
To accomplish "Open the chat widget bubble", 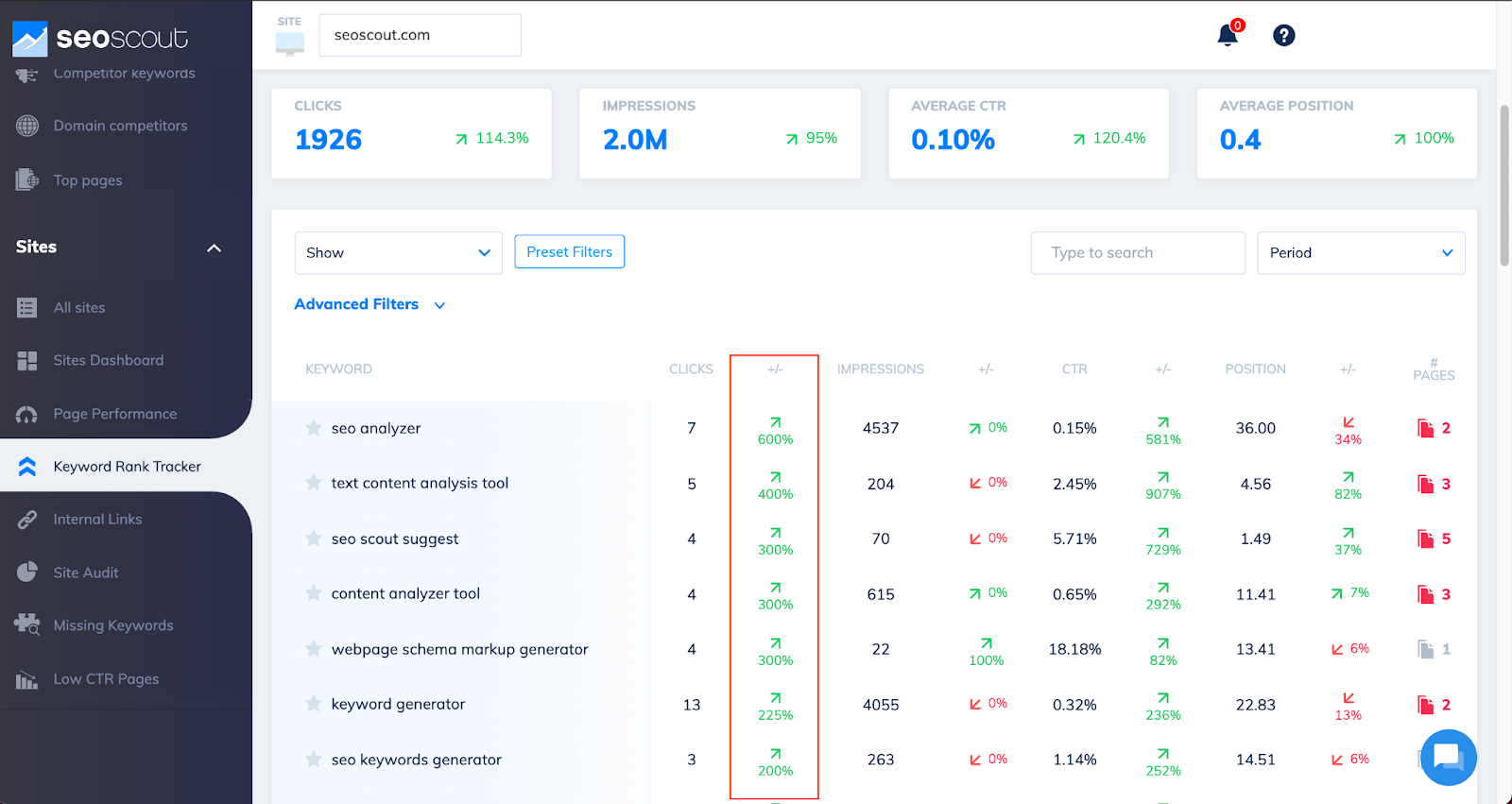I will [x=1448, y=757].
